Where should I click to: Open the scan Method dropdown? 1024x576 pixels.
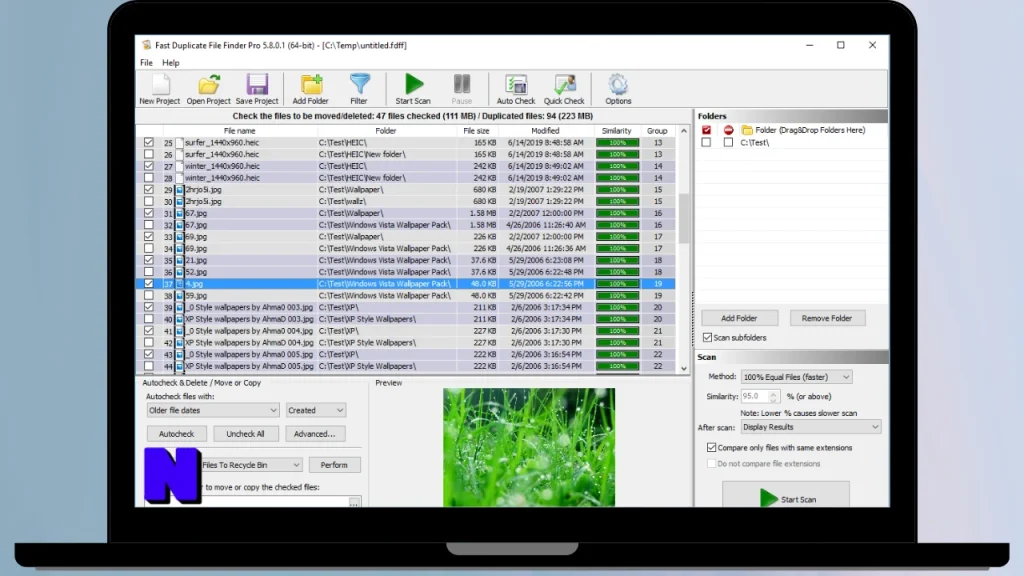tap(796, 377)
